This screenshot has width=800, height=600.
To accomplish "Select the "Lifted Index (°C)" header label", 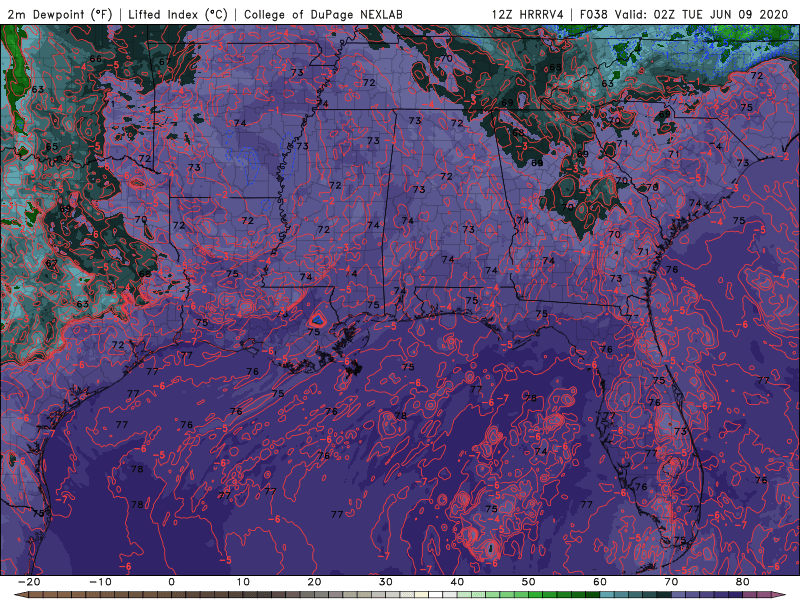I will point(178,14).
